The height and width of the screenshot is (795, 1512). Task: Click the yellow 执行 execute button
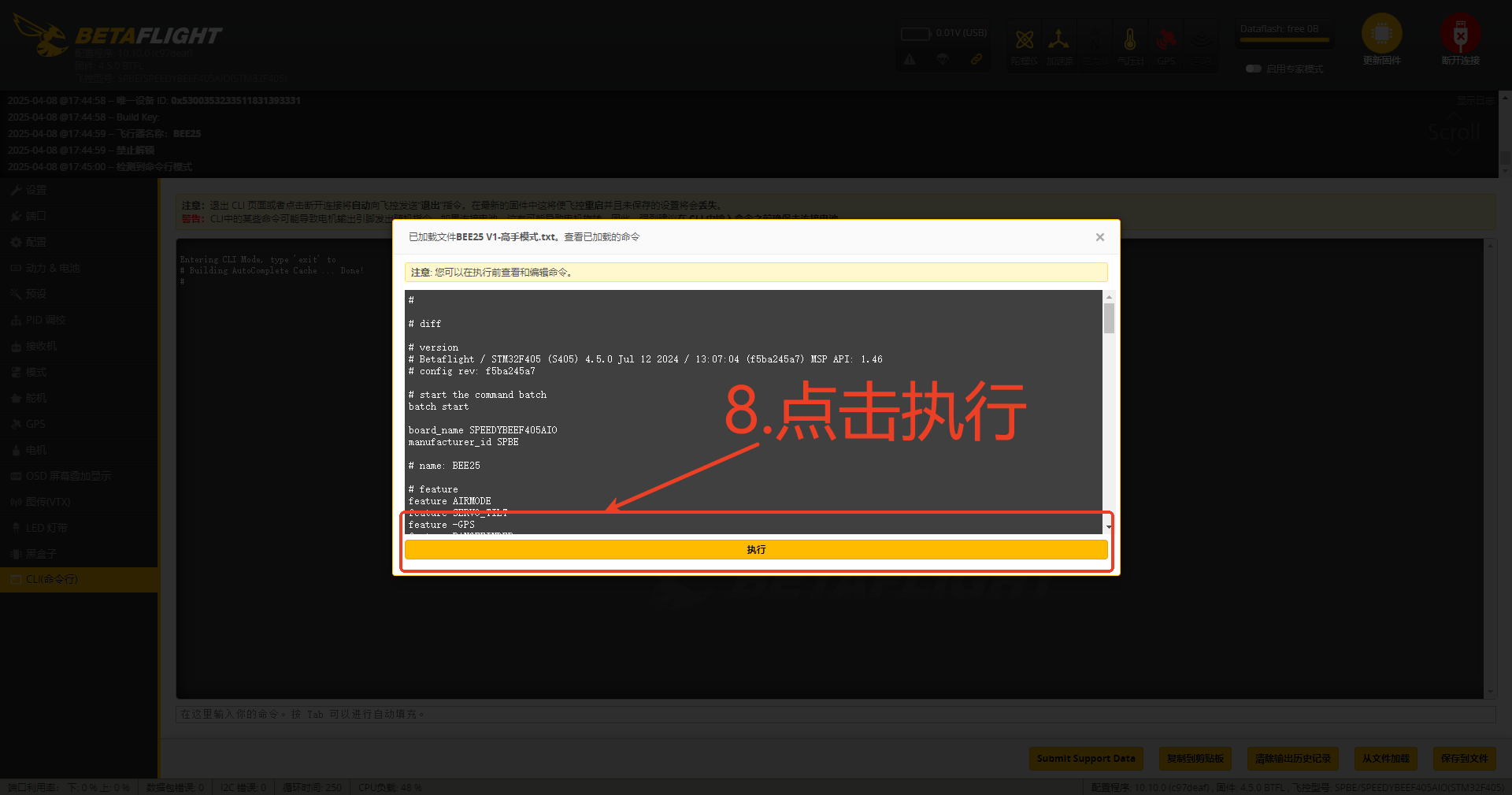pos(756,550)
